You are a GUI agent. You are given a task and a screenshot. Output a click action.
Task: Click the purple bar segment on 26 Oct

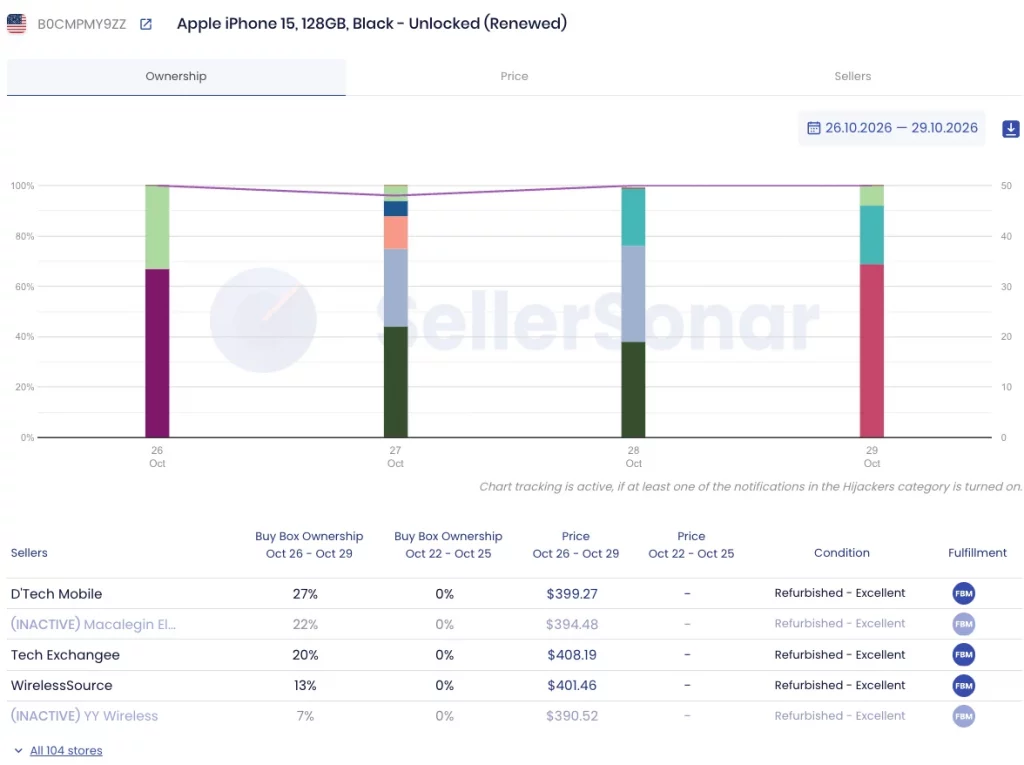click(157, 353)
